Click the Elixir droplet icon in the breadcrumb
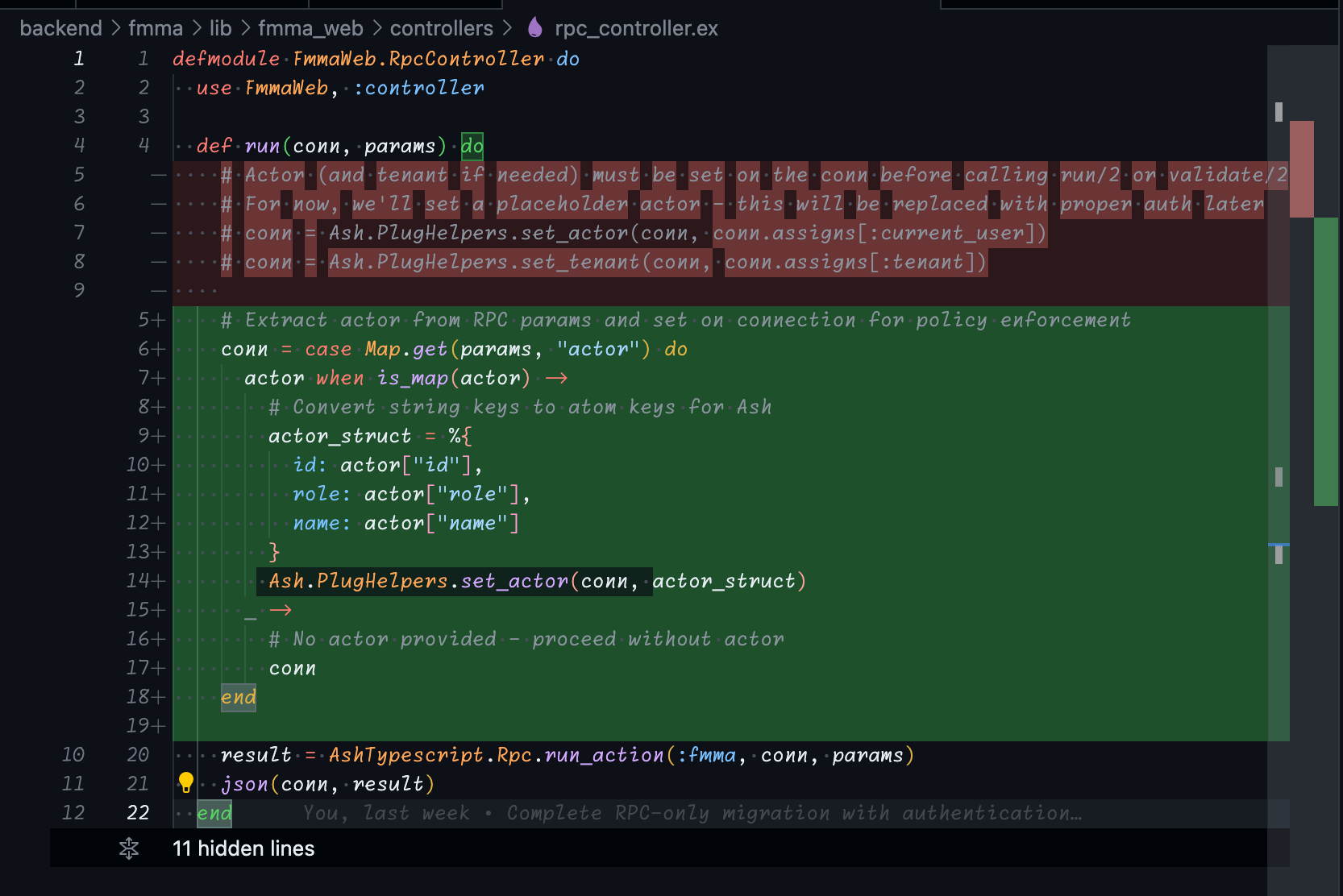 pyautogui.click(x=534, y=28)
